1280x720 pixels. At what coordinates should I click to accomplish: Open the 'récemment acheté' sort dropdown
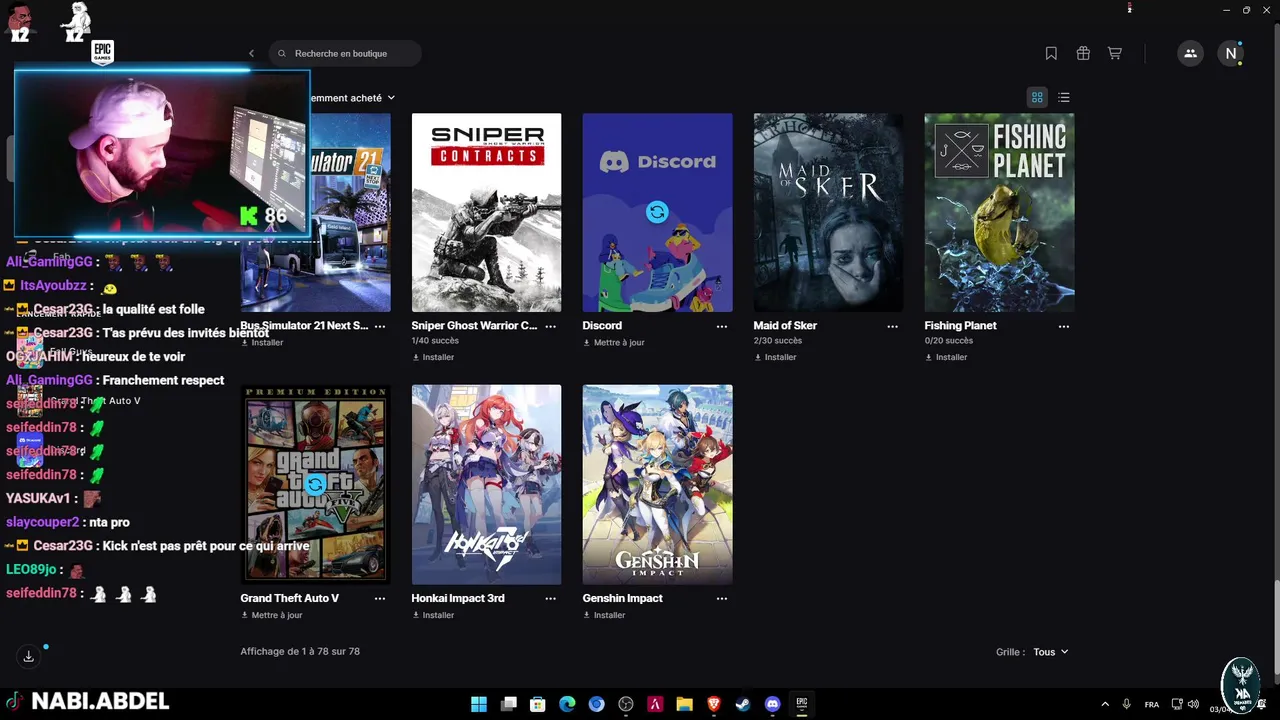point(353,98)
